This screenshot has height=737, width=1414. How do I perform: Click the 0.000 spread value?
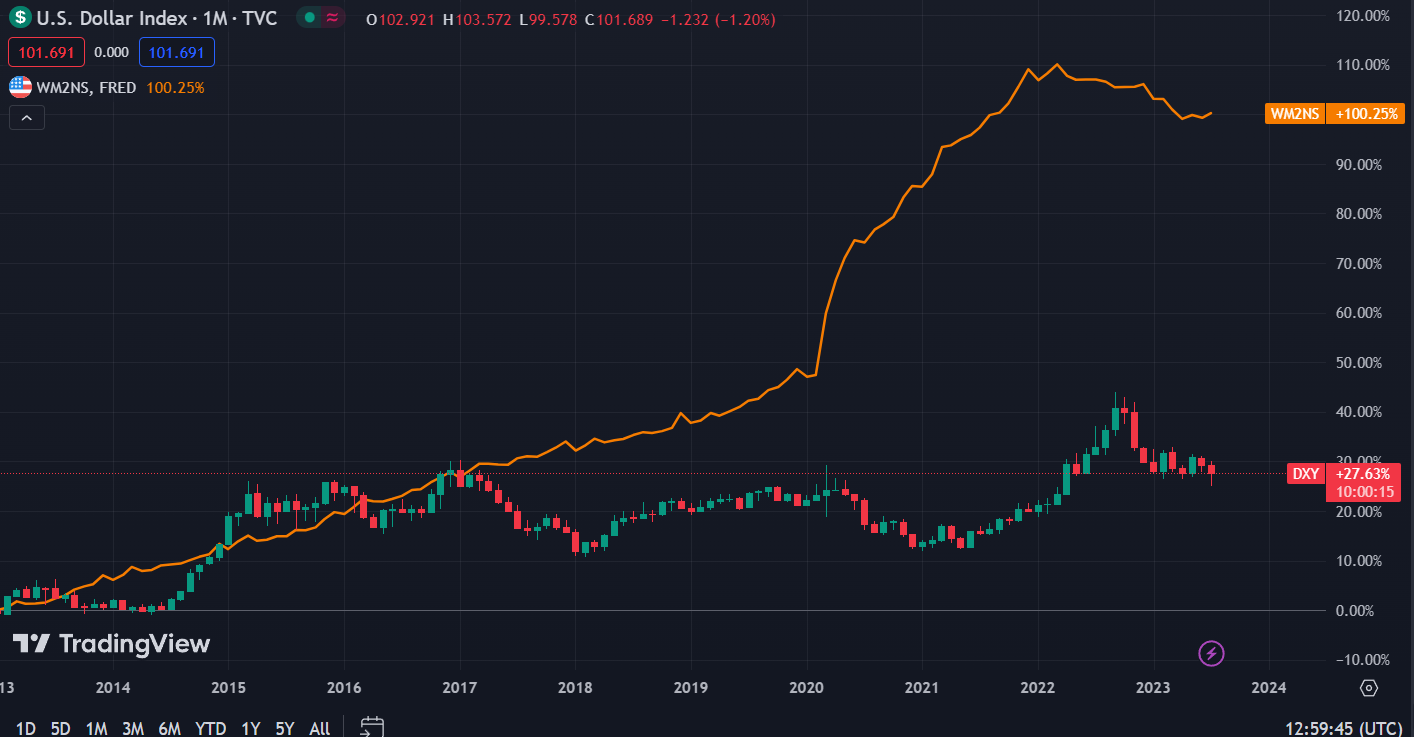tap(112, 52)
